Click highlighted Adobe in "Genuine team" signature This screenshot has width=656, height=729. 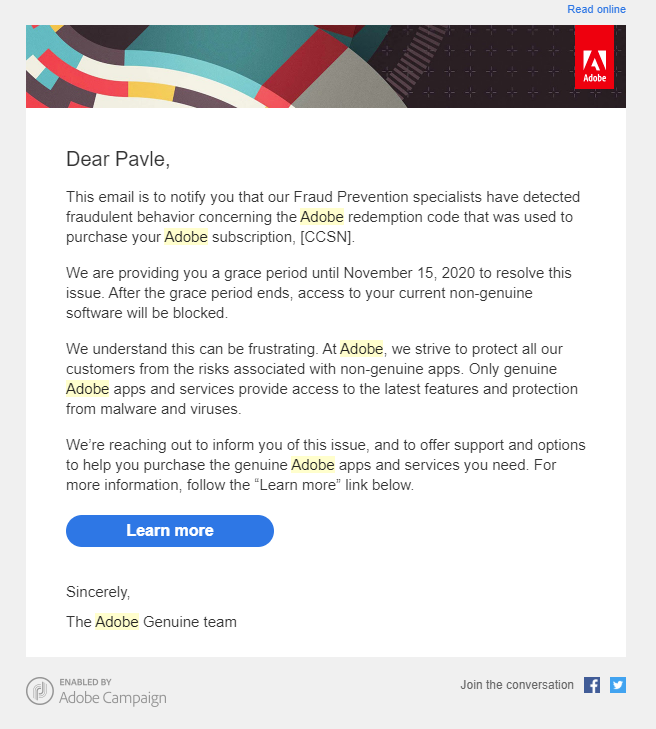tap(117, 622)
